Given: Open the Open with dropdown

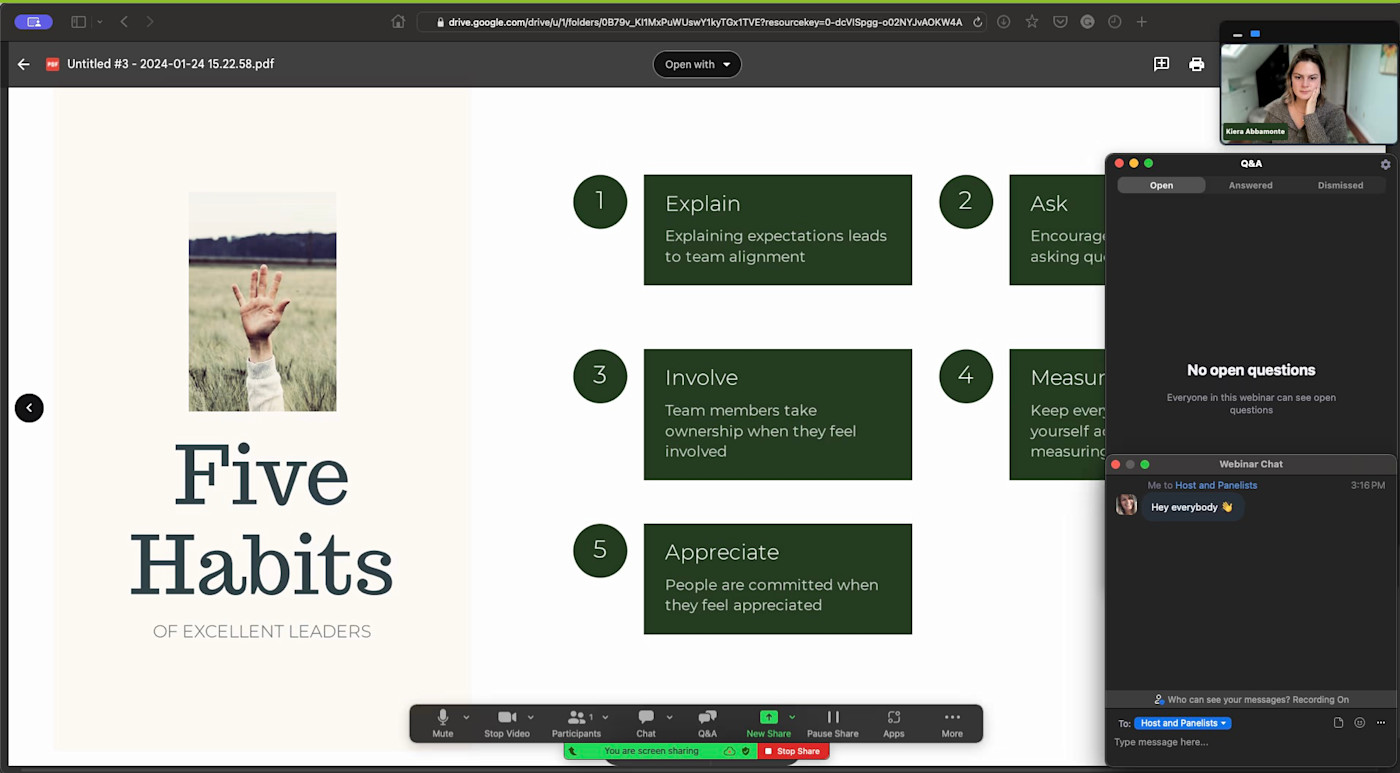Looking at the screenshot, I should coord(697,64).
